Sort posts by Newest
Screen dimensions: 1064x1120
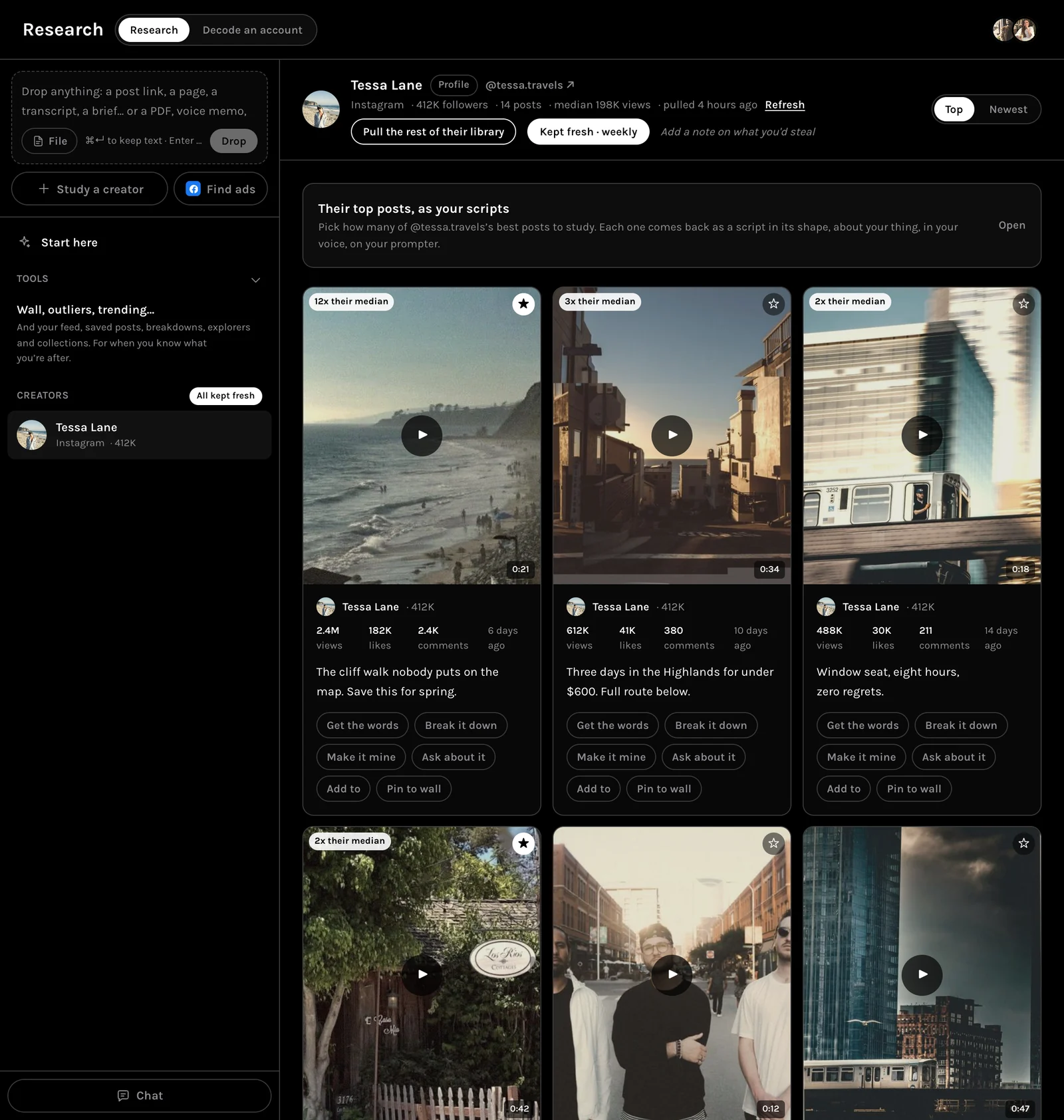tap(1008, 109)
